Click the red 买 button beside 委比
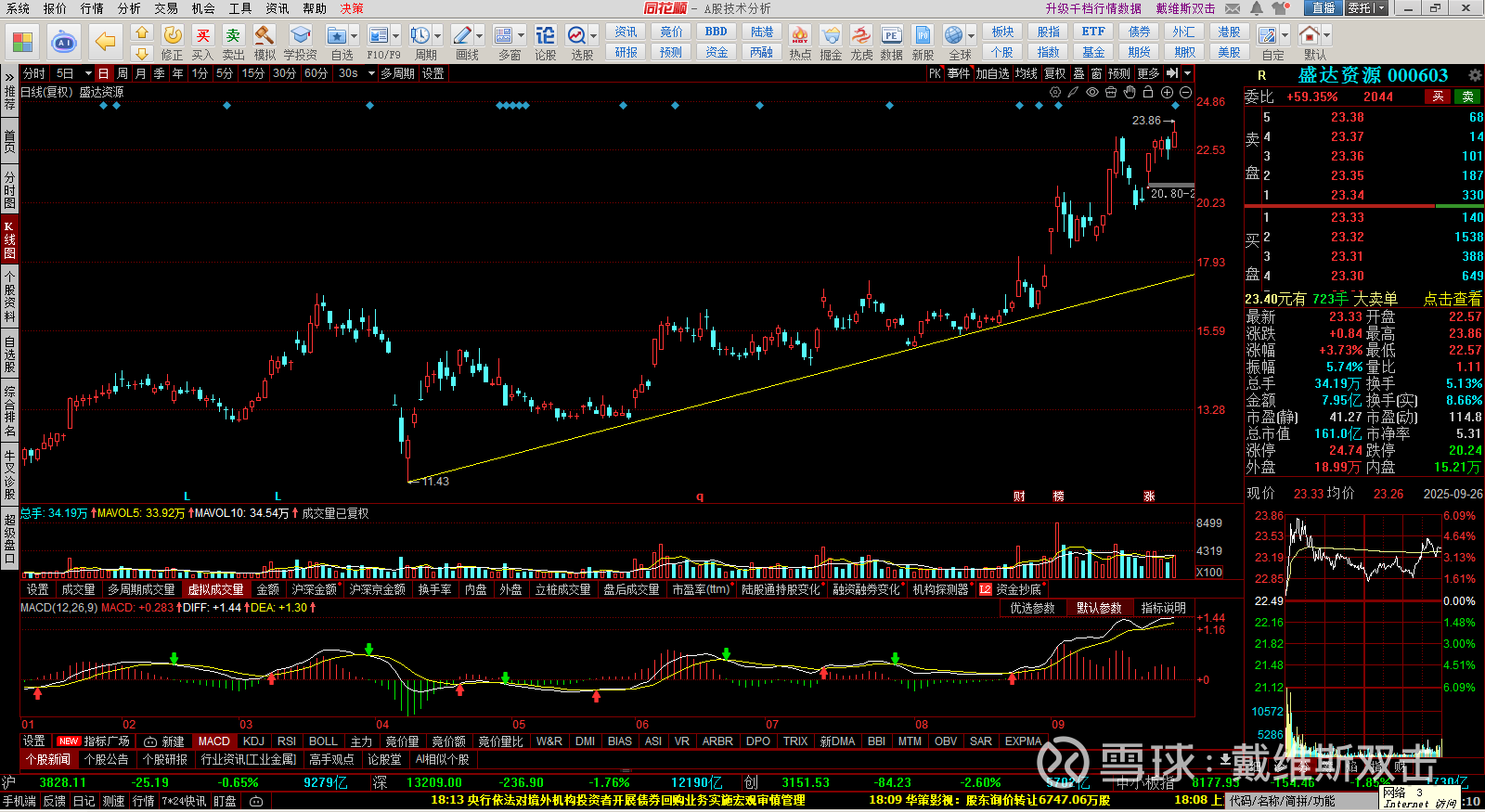The height and width of the screenshot is (812, 1485). [x=1438, y=97]
